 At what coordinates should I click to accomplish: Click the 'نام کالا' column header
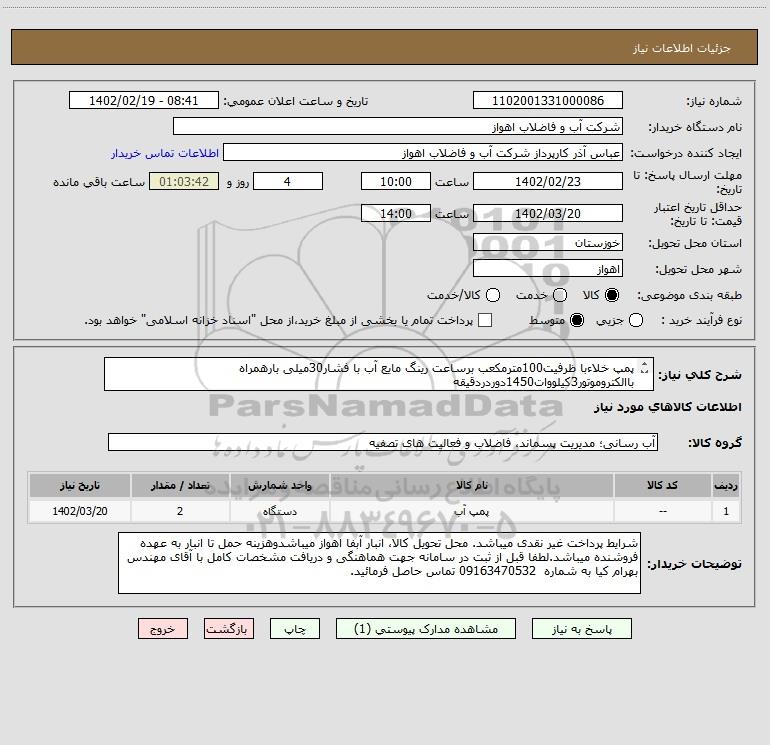(x=472, y=485)
